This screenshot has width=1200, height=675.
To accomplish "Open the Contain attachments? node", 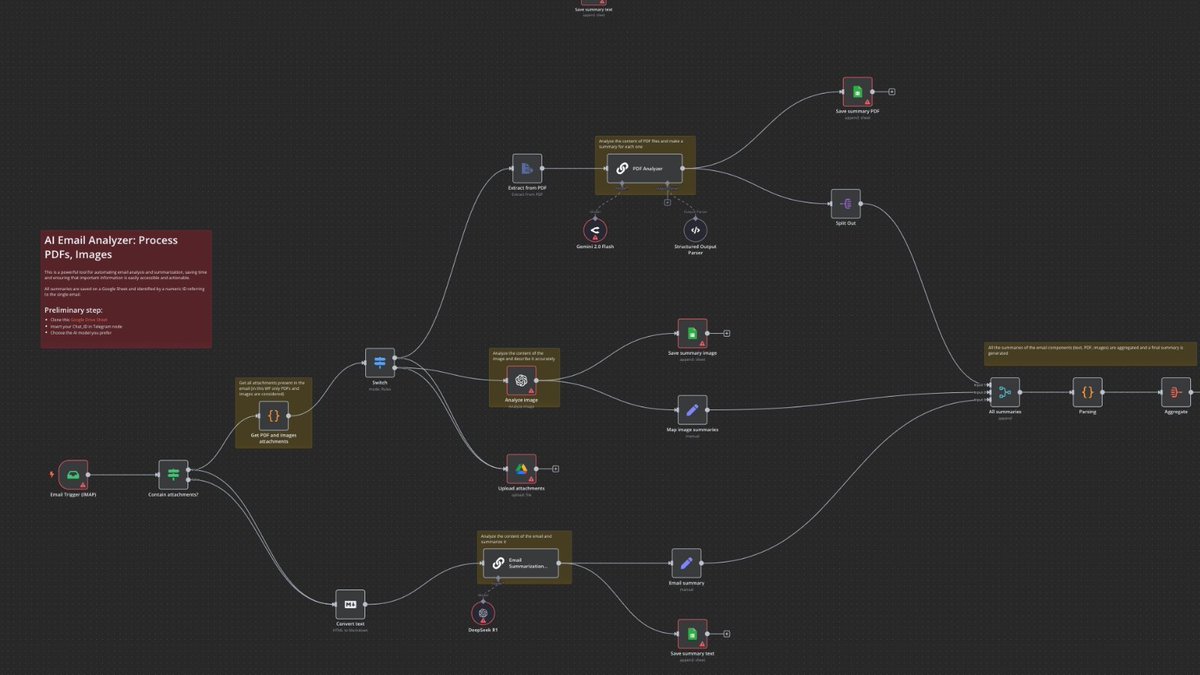I will point(173,475).
